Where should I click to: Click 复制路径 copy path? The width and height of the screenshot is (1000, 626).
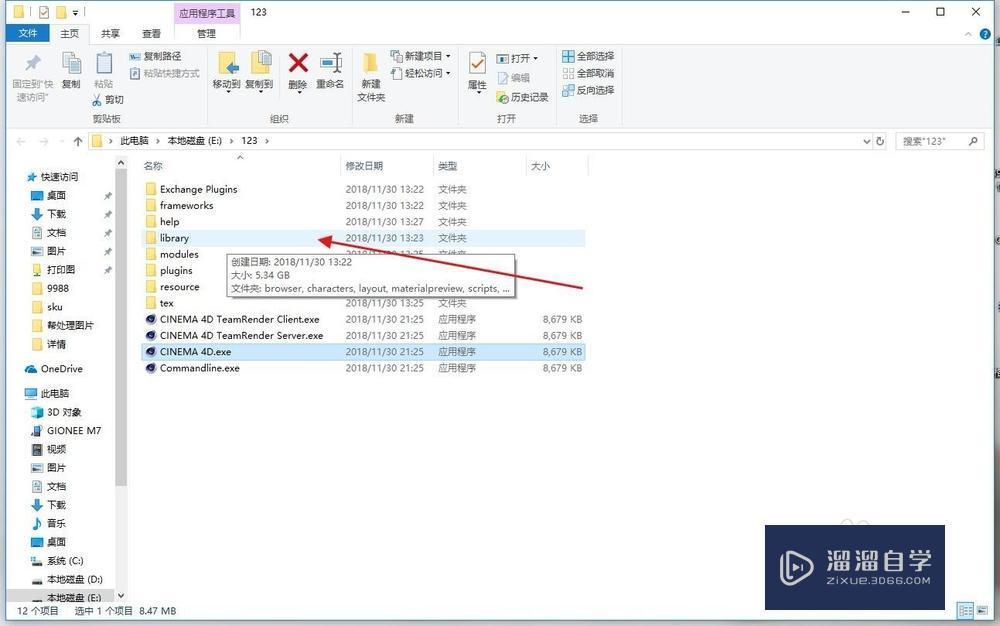point(156,56)
